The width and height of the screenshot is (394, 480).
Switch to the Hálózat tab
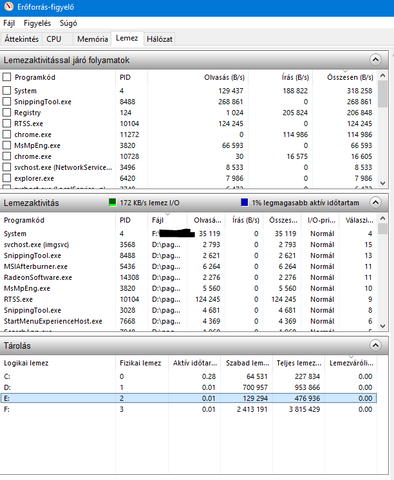(160, 39)
